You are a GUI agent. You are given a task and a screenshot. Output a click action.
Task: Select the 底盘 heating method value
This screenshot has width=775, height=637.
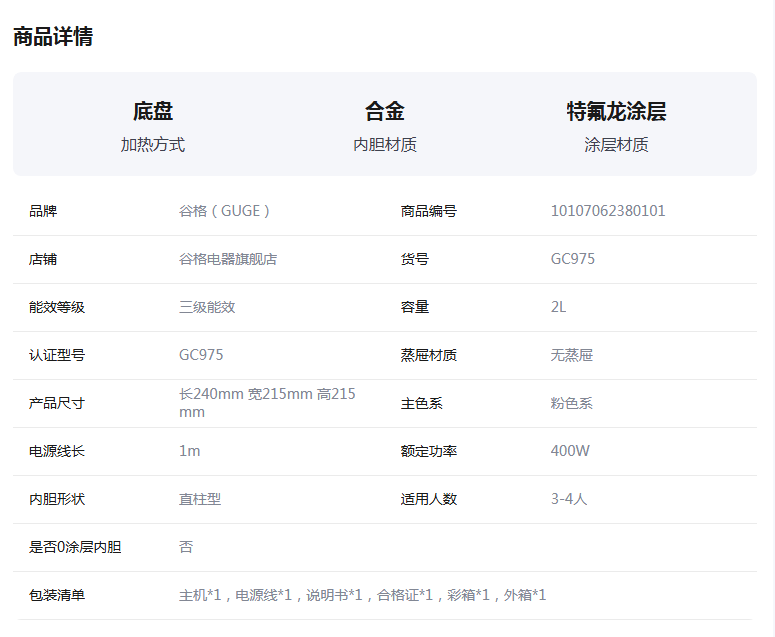pyautogui.click(x=153, y=111)
